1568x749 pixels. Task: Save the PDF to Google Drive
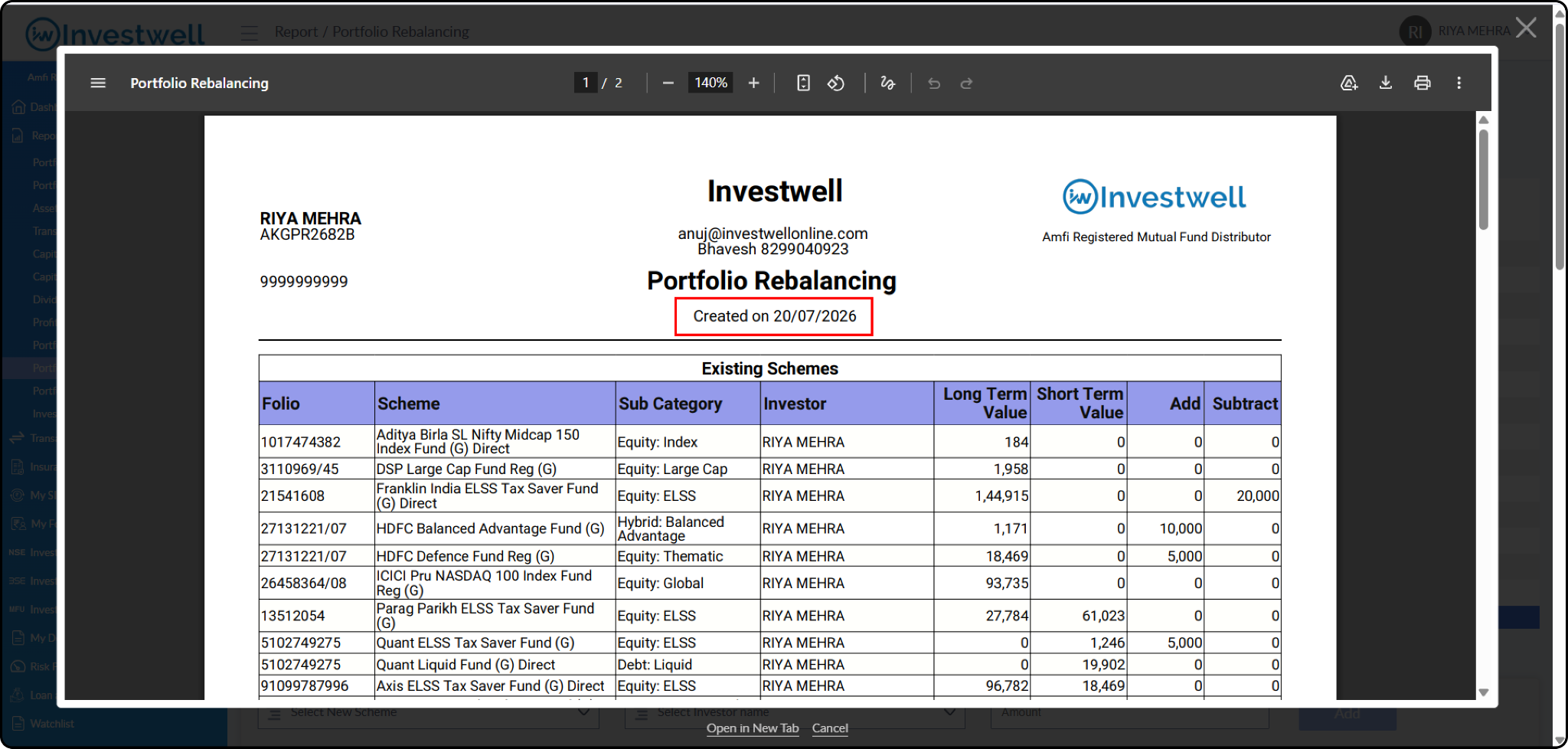pos(1349,83)
